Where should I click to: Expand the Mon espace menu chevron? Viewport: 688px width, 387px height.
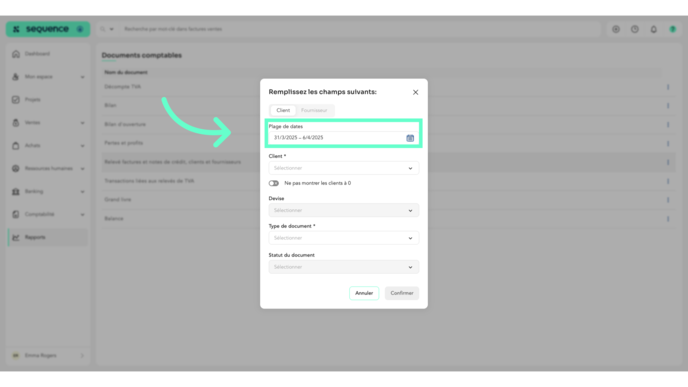[82, 77]
